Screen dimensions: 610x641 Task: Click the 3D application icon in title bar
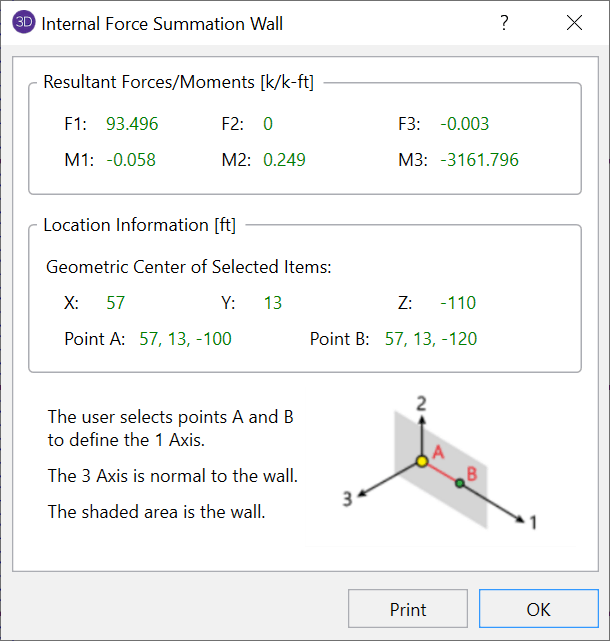click(24, 23)
